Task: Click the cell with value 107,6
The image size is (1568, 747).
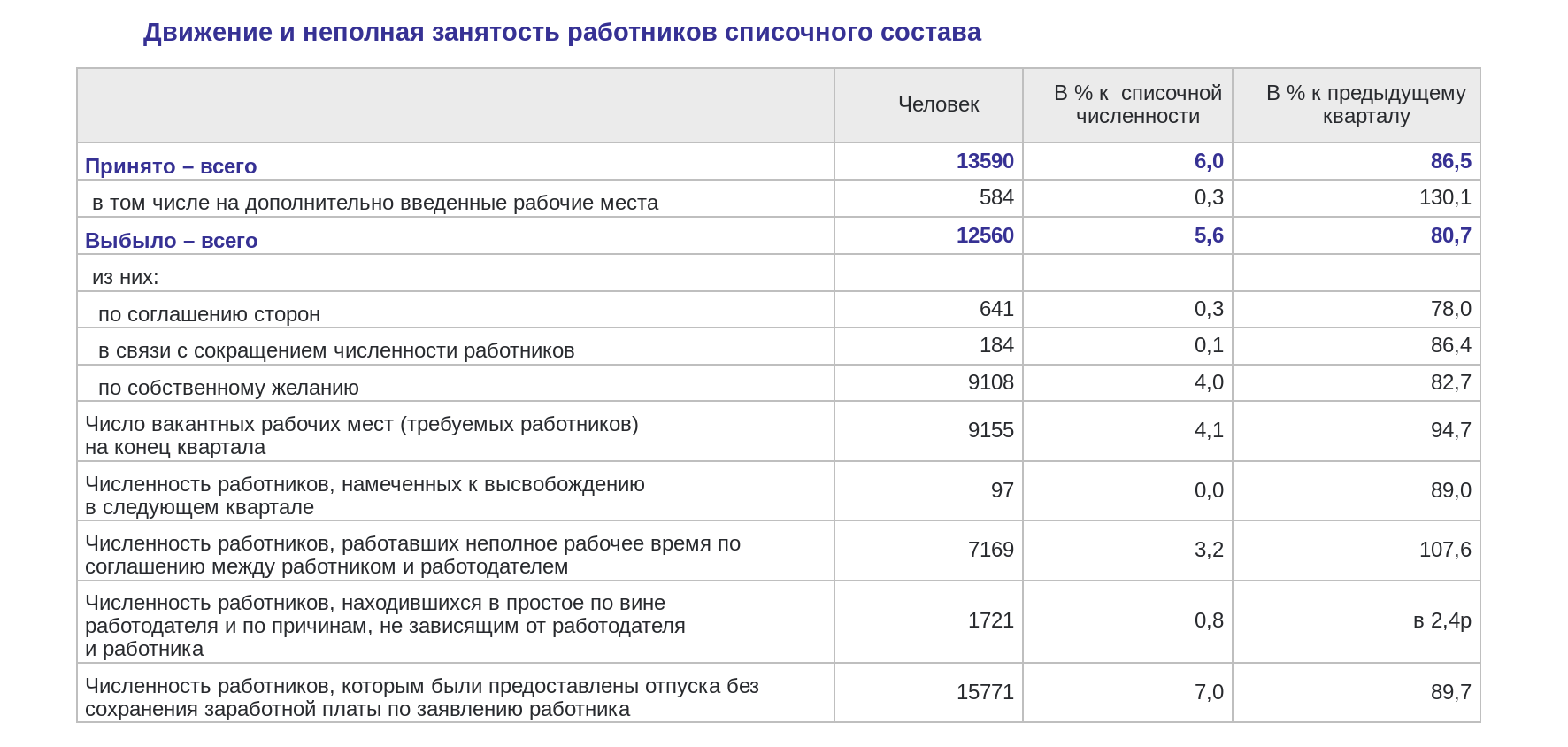Action: coord(1444,550)
